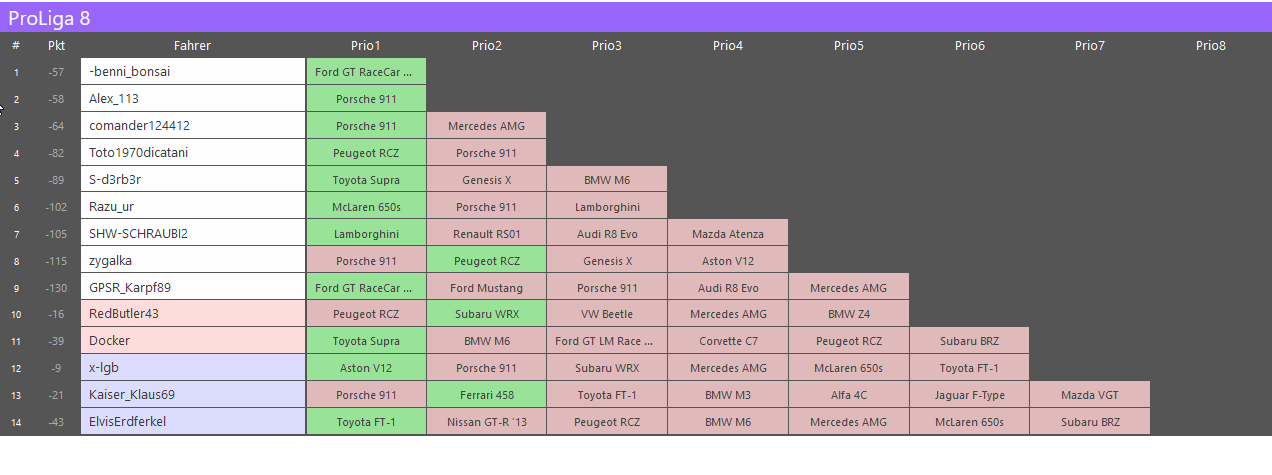Choose the Mazda VGT cell

1090,395
